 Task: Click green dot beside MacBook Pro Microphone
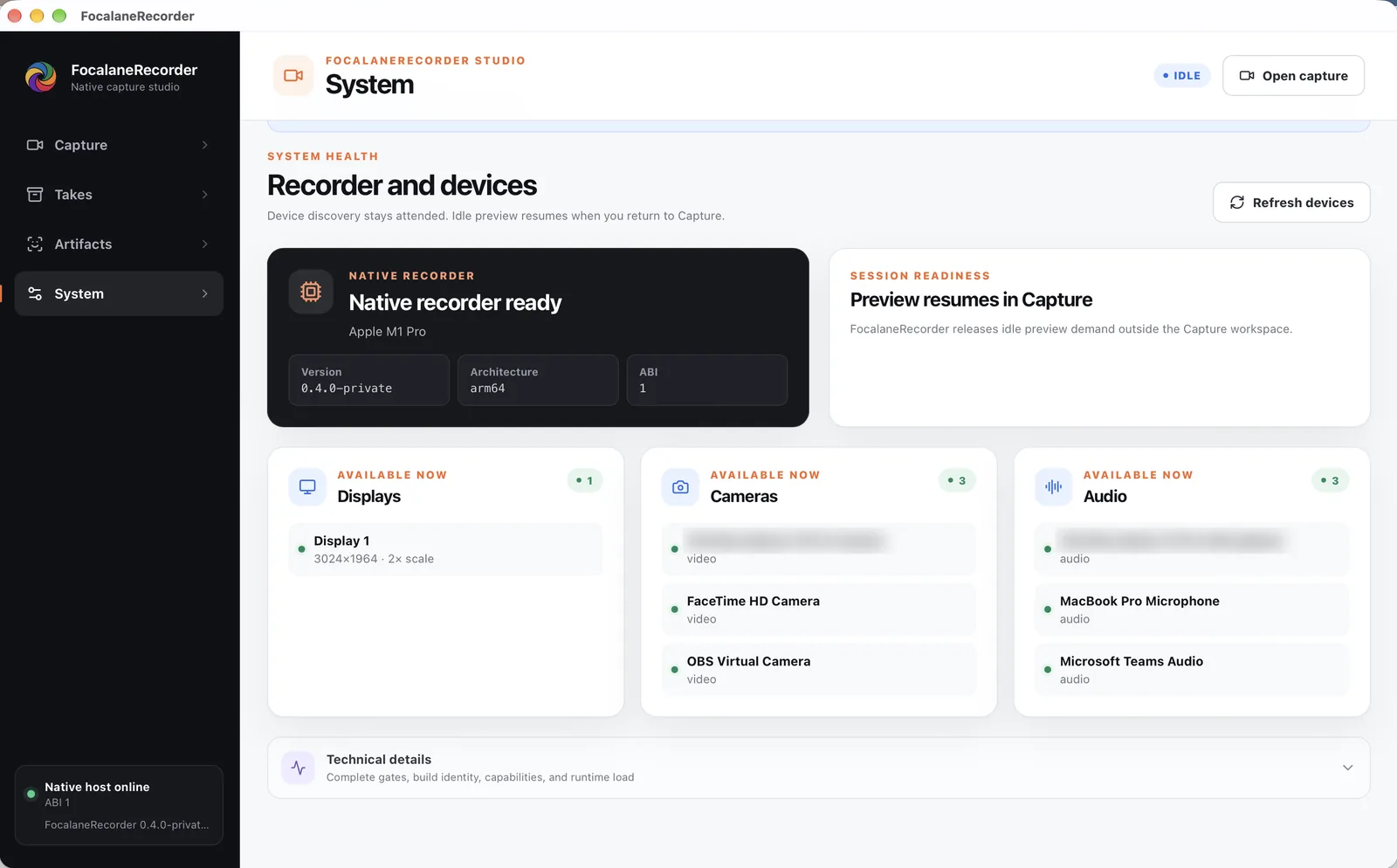pos(1047,610)
